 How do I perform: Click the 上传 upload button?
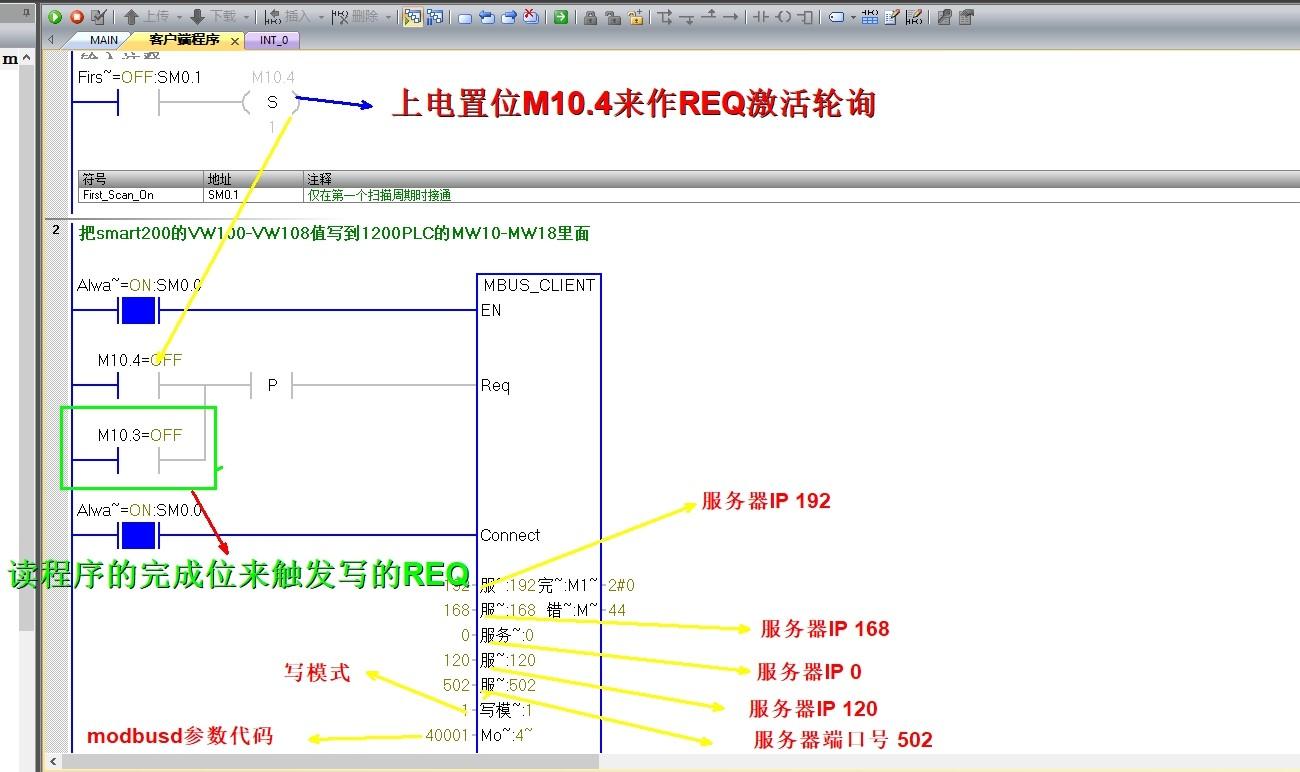click(x=146, y=17)
